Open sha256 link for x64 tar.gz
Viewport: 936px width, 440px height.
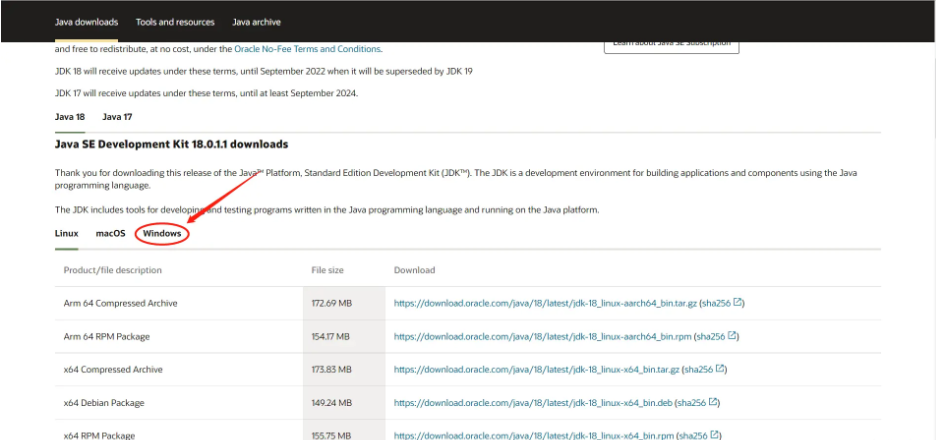[698, 370]
